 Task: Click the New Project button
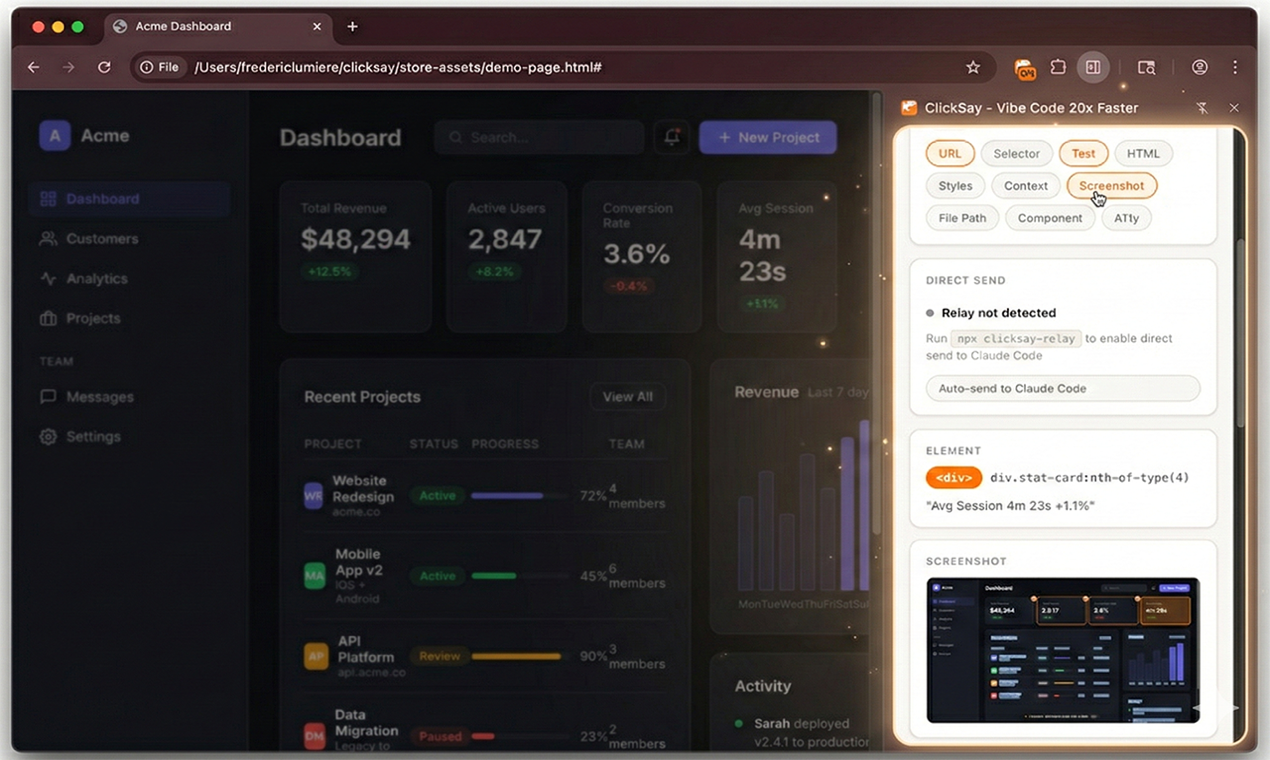[768, 137]
